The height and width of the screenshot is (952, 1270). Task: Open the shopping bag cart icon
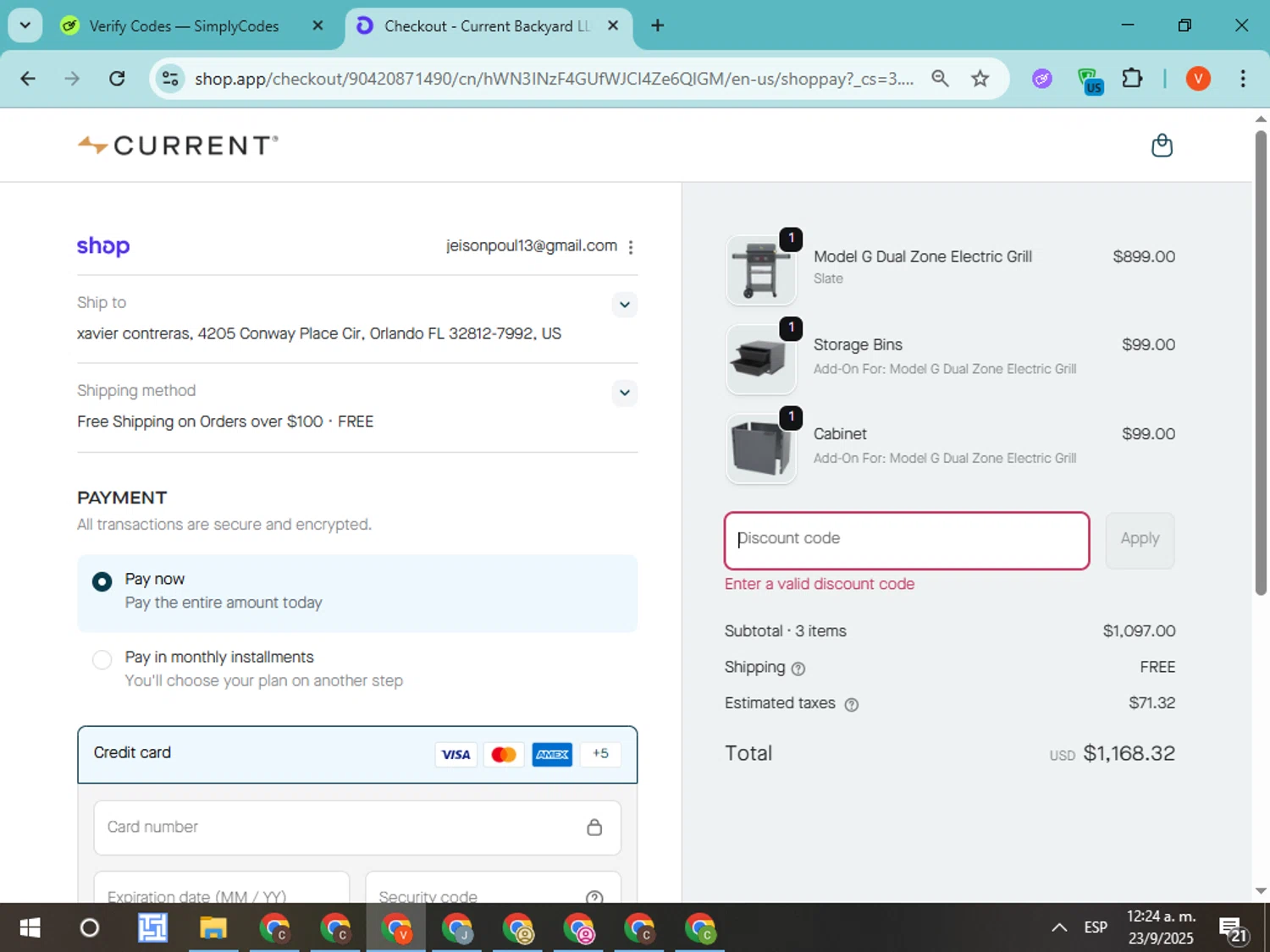pyautogui.click(x=1162, y=146)
